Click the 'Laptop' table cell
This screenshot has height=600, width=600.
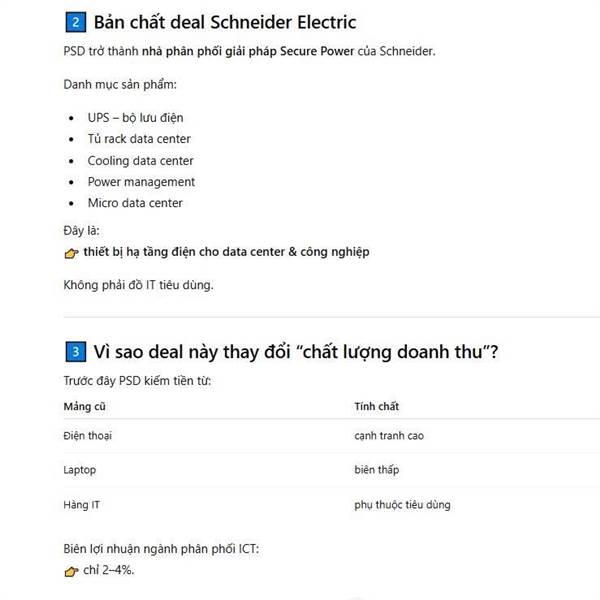[80, 469]
